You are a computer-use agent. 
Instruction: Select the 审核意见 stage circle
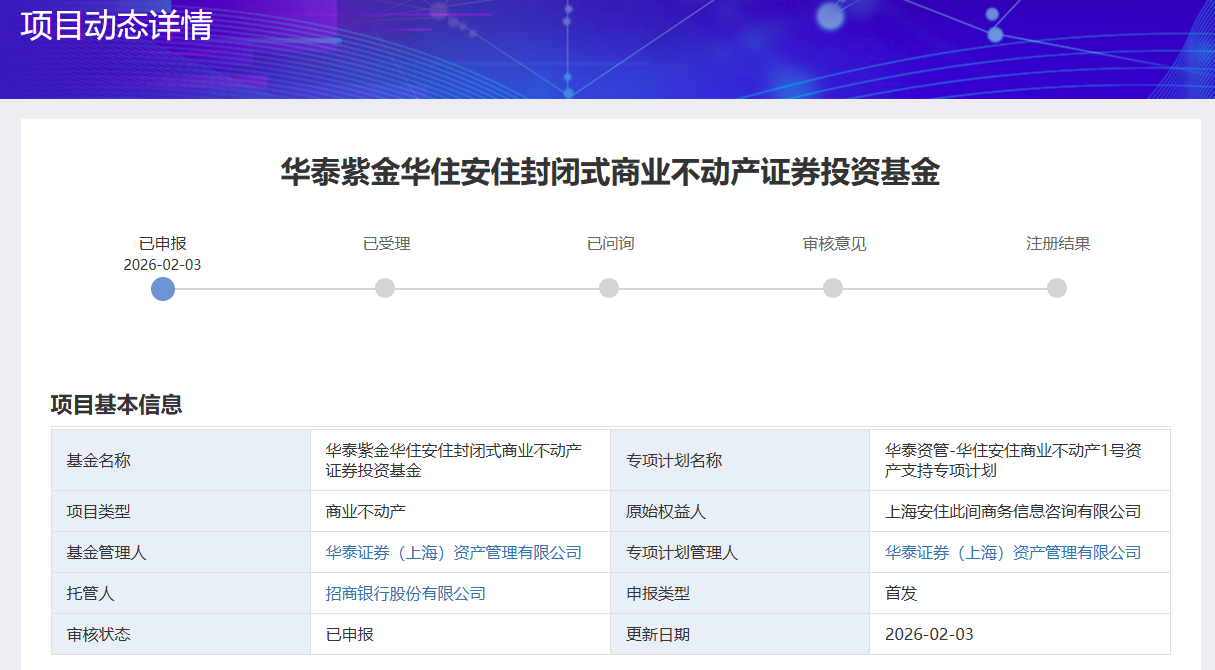pos(833,288)
